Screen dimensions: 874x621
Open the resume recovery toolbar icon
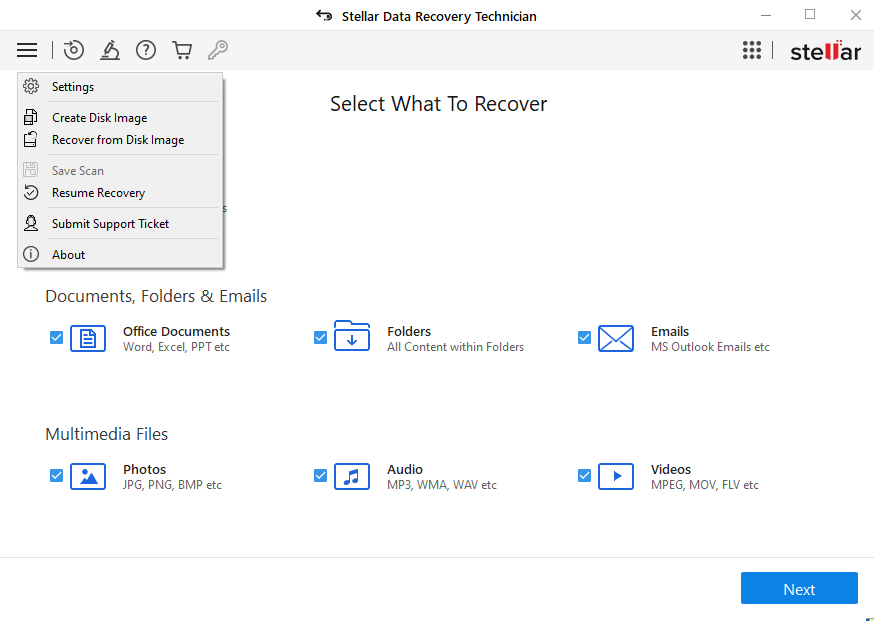(74, 50)
